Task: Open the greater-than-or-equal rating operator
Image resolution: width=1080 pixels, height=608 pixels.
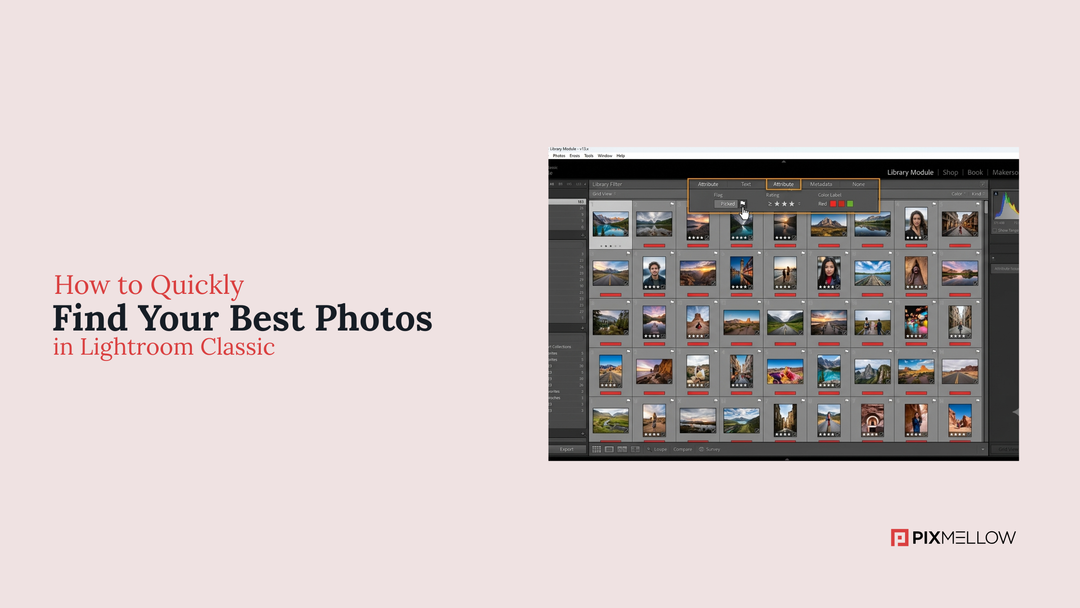Action: point(769,204)
